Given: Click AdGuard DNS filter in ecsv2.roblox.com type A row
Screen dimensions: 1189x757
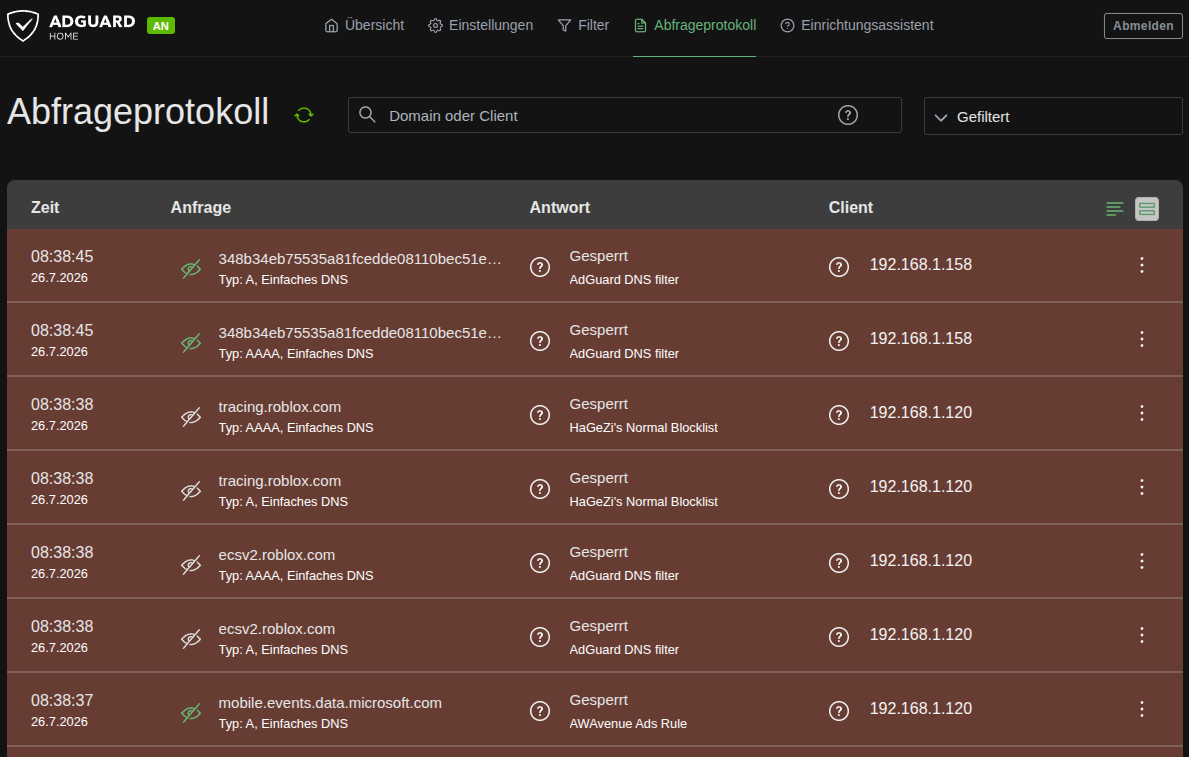Looking at the screenshot, I should point(624,649).
